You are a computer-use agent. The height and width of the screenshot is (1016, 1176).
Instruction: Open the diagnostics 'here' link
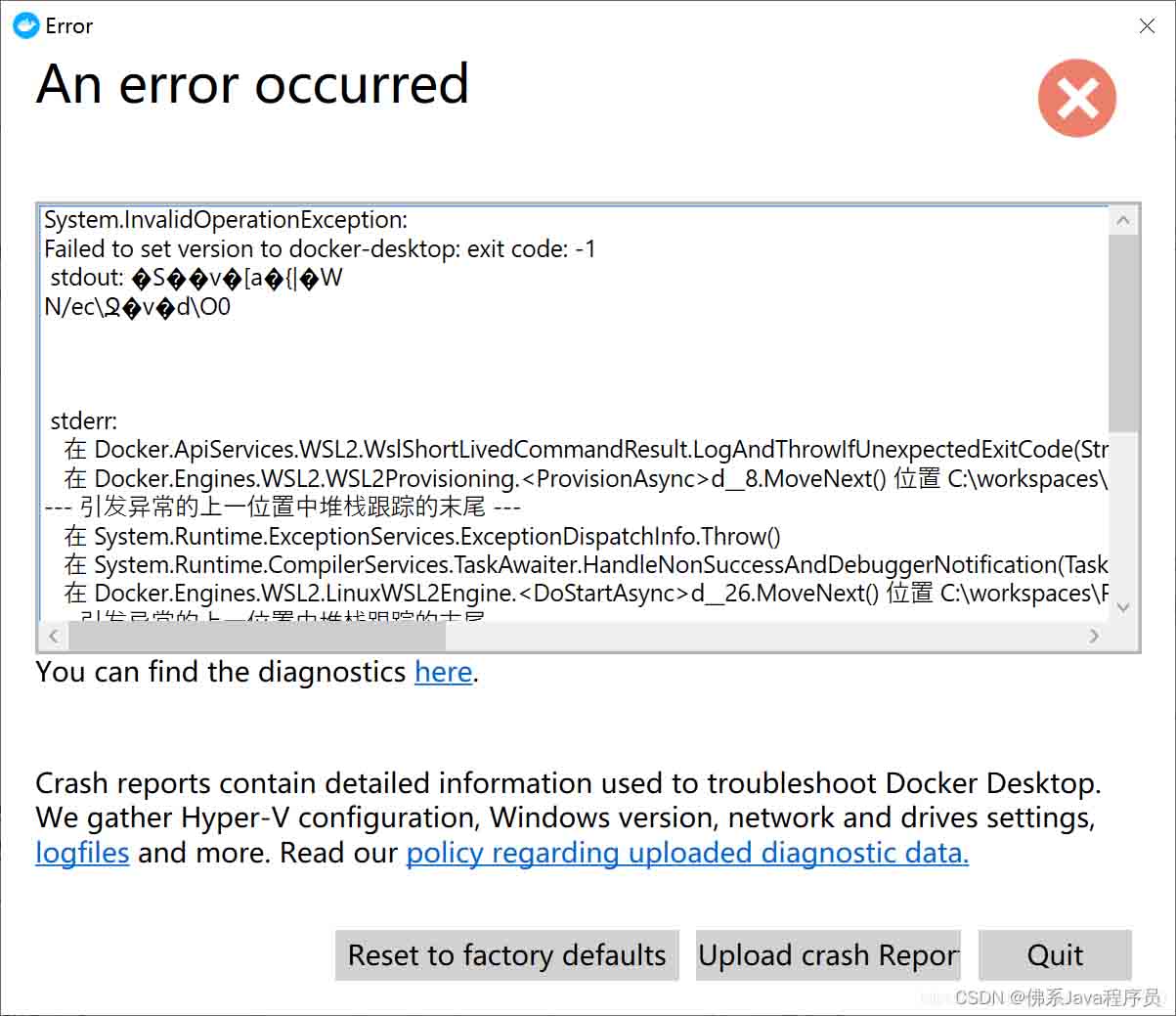point(443,673)
